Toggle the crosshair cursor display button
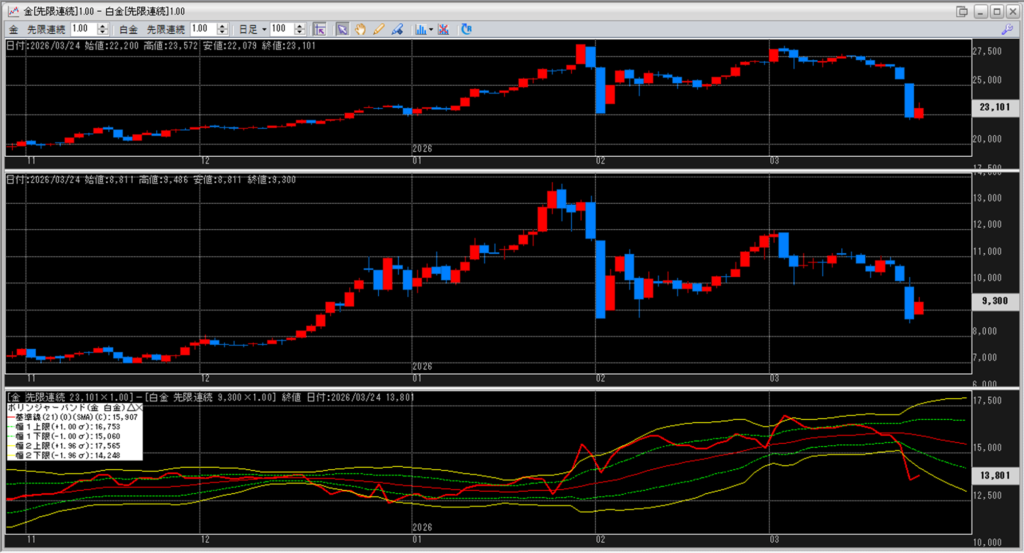Viewport: 1024px width, 553px height. (x=320, y=29)
